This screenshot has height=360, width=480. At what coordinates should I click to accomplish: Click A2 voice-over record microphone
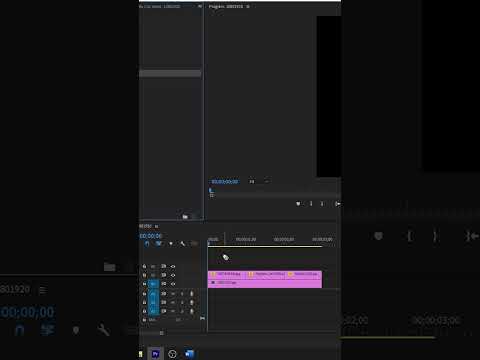coord(192,302)
